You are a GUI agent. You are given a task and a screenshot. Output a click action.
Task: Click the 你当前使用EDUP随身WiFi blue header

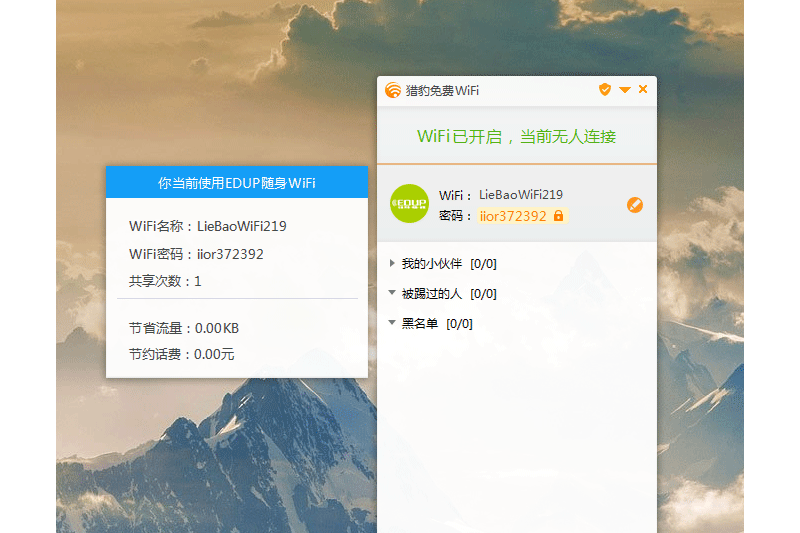[x=237, y=182]
